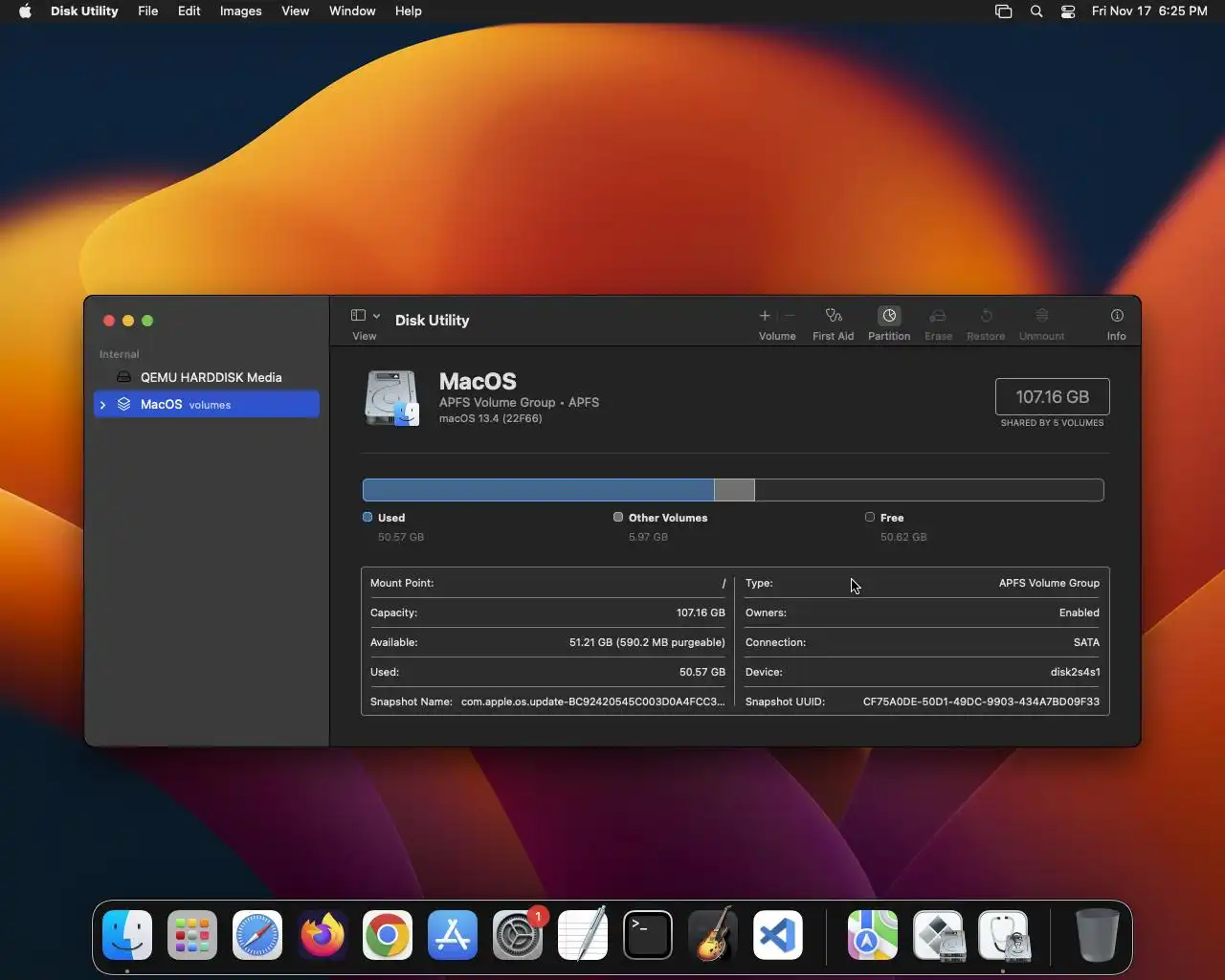Click the Free portion of storage bar
This screenshot has width=1225, height=980.
tap(929, 490)
